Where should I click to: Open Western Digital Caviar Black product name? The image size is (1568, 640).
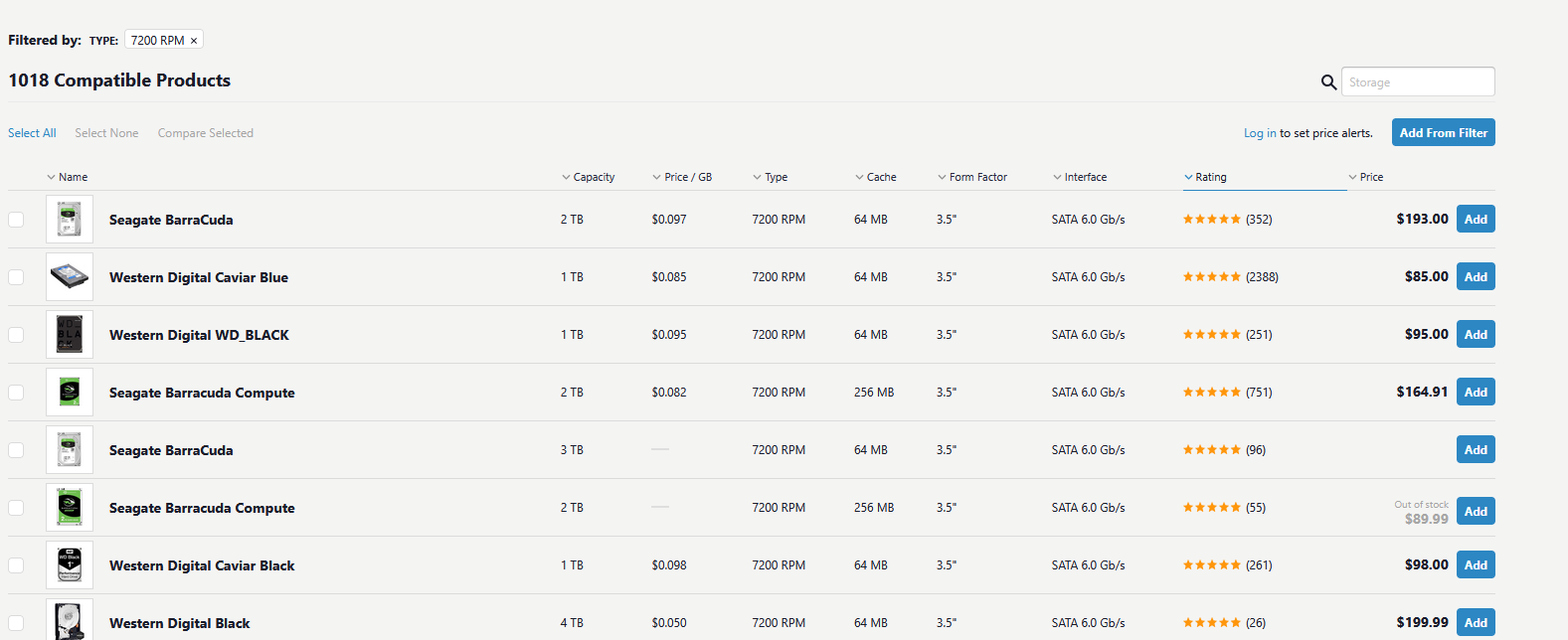pyautogui.click(x=202, y=565)
